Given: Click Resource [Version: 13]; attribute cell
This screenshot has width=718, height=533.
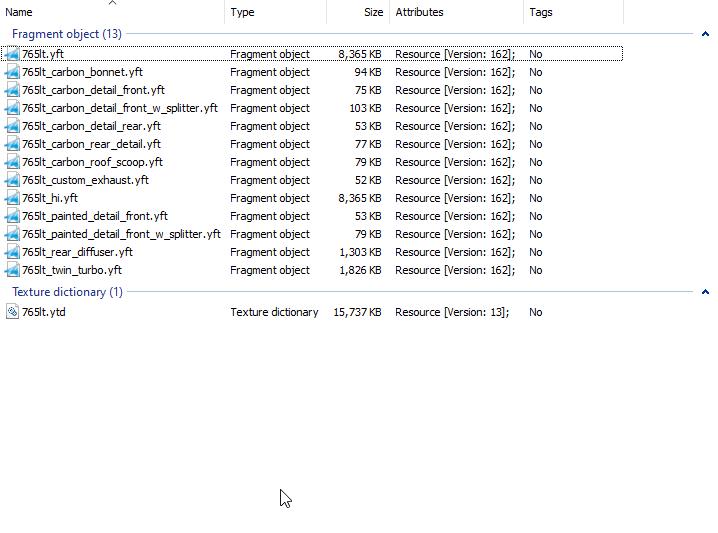Looking at the screenshot, I should 452,312.
